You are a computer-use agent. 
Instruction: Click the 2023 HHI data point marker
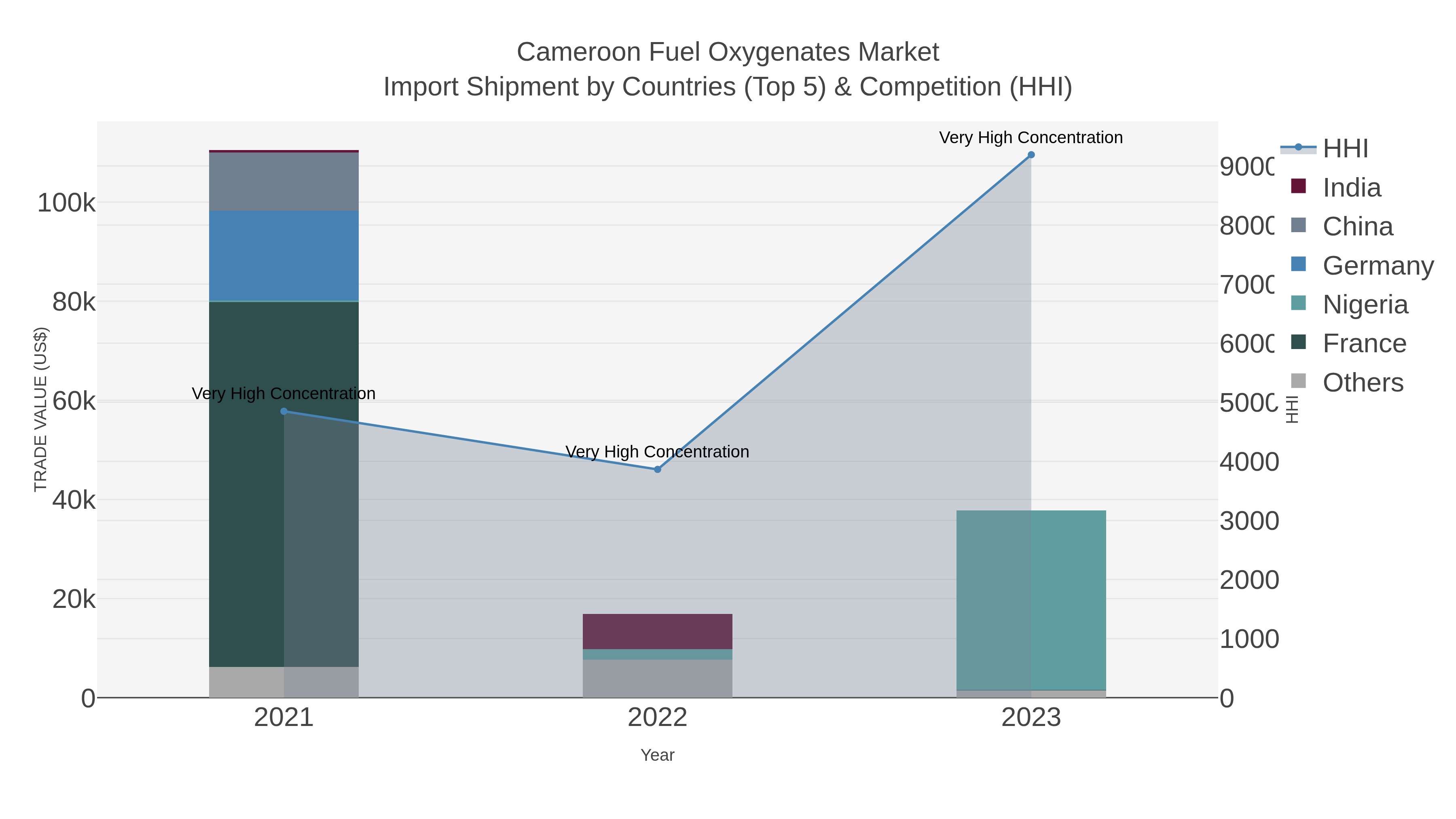click(1031, 155)
